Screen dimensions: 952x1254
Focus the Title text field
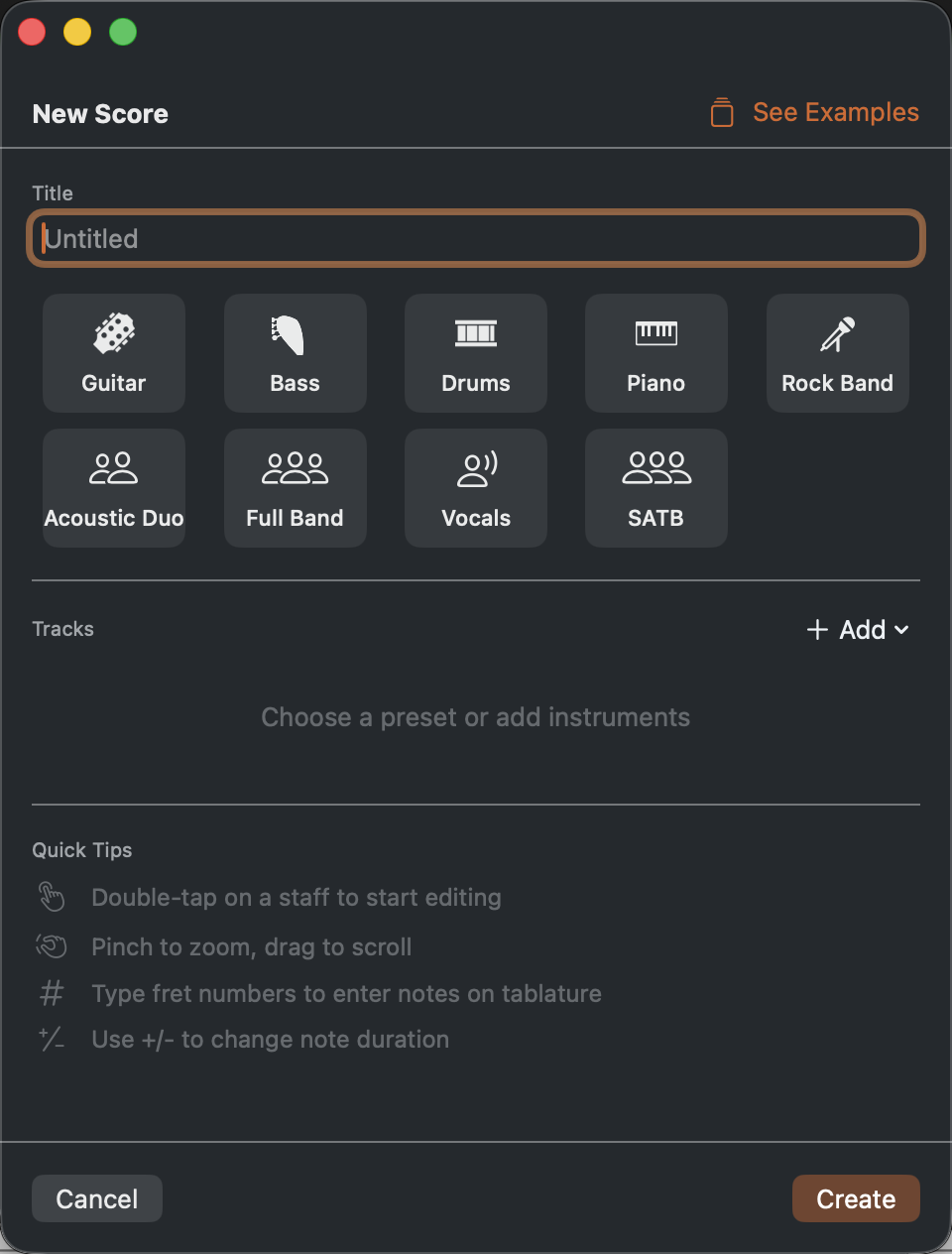point(476,238)
